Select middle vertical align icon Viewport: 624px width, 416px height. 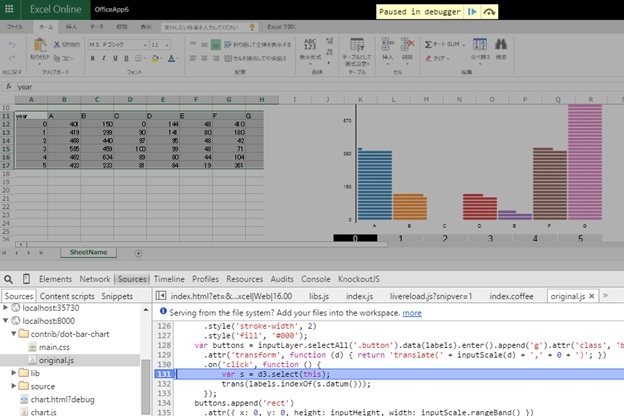204,45
